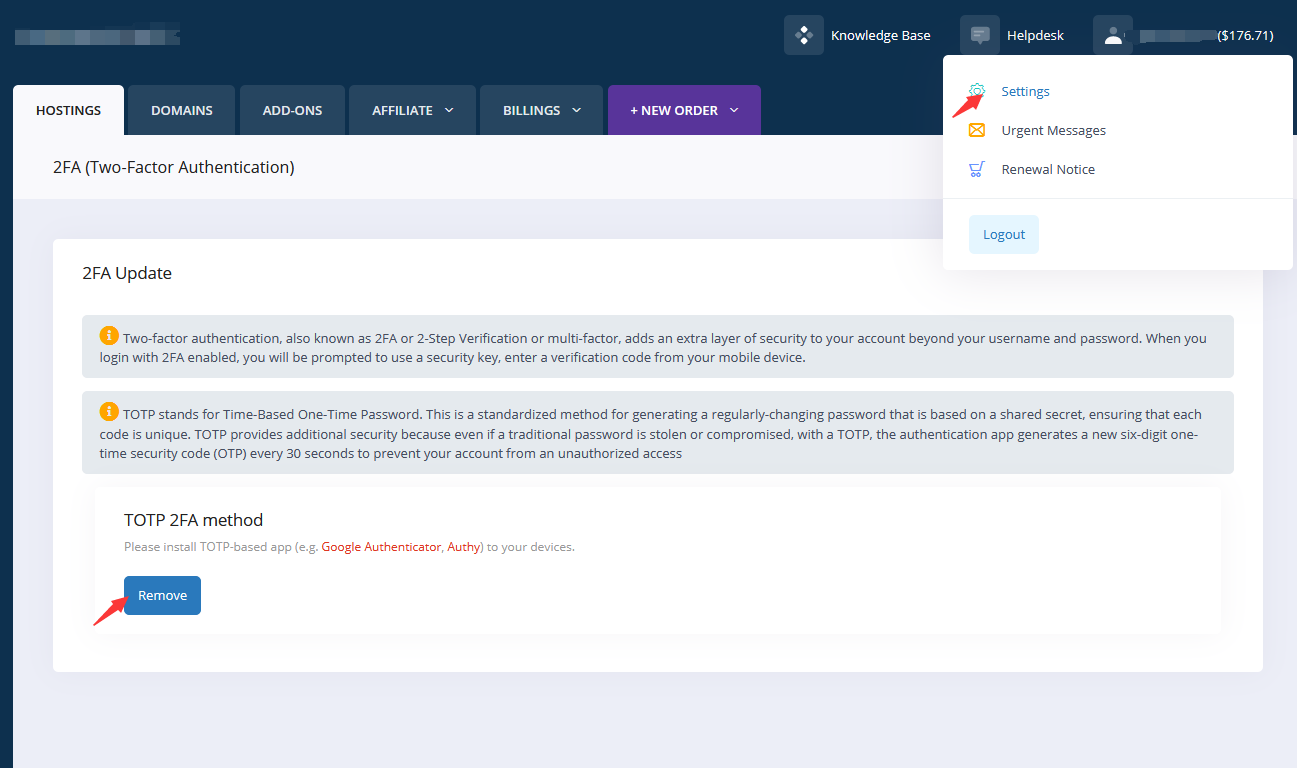
Task: Click the Logout button
Action: tap(1004, 234)
